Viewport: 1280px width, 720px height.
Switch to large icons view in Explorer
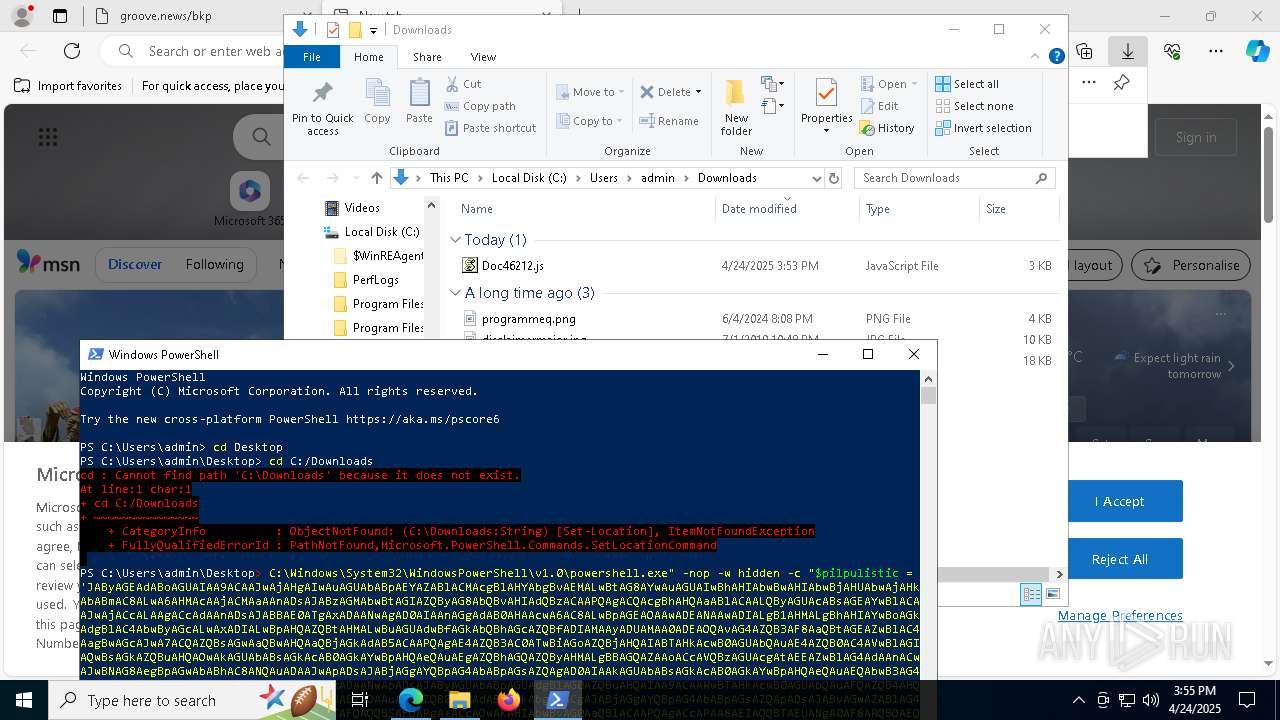point(1052,594)
